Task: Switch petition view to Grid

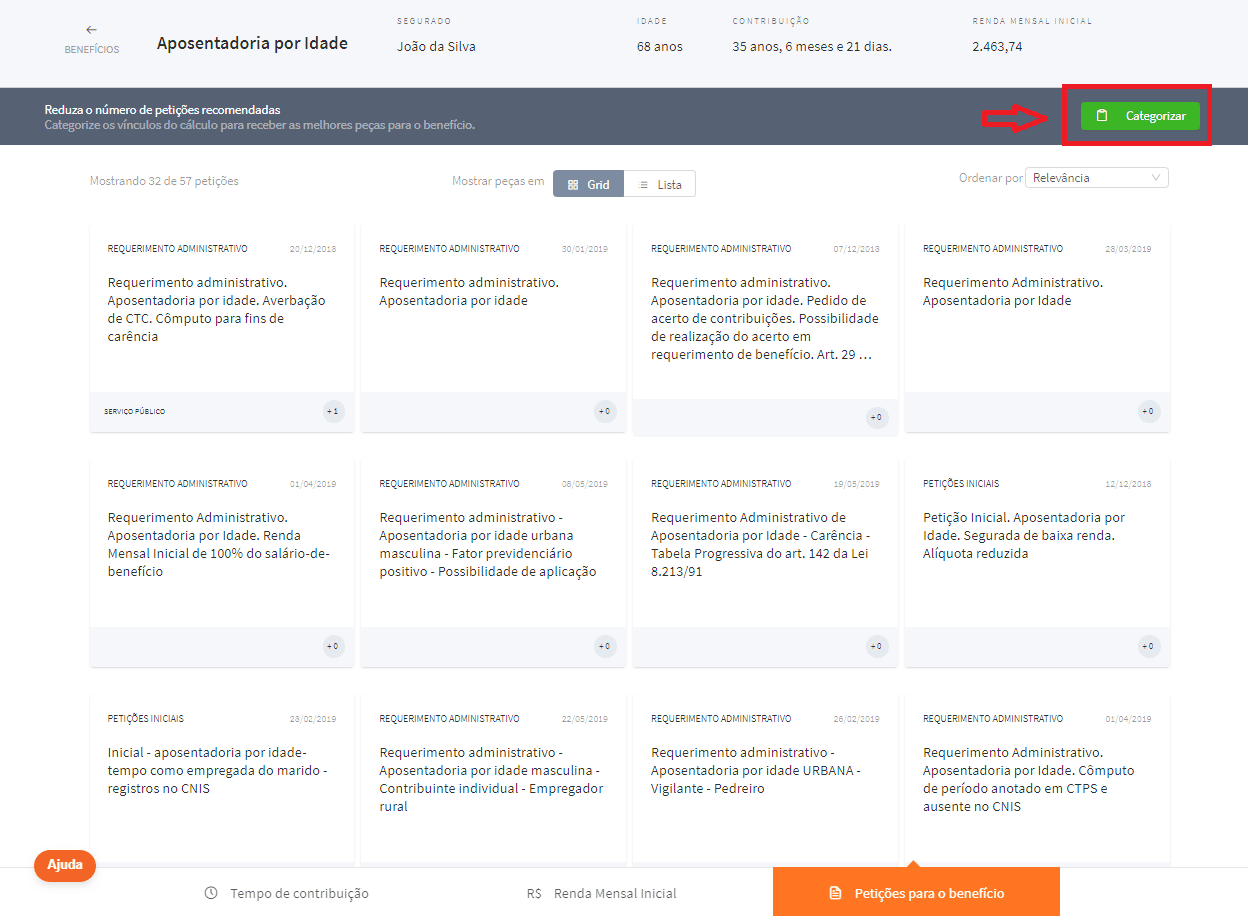Action: [x=588, y=185]
